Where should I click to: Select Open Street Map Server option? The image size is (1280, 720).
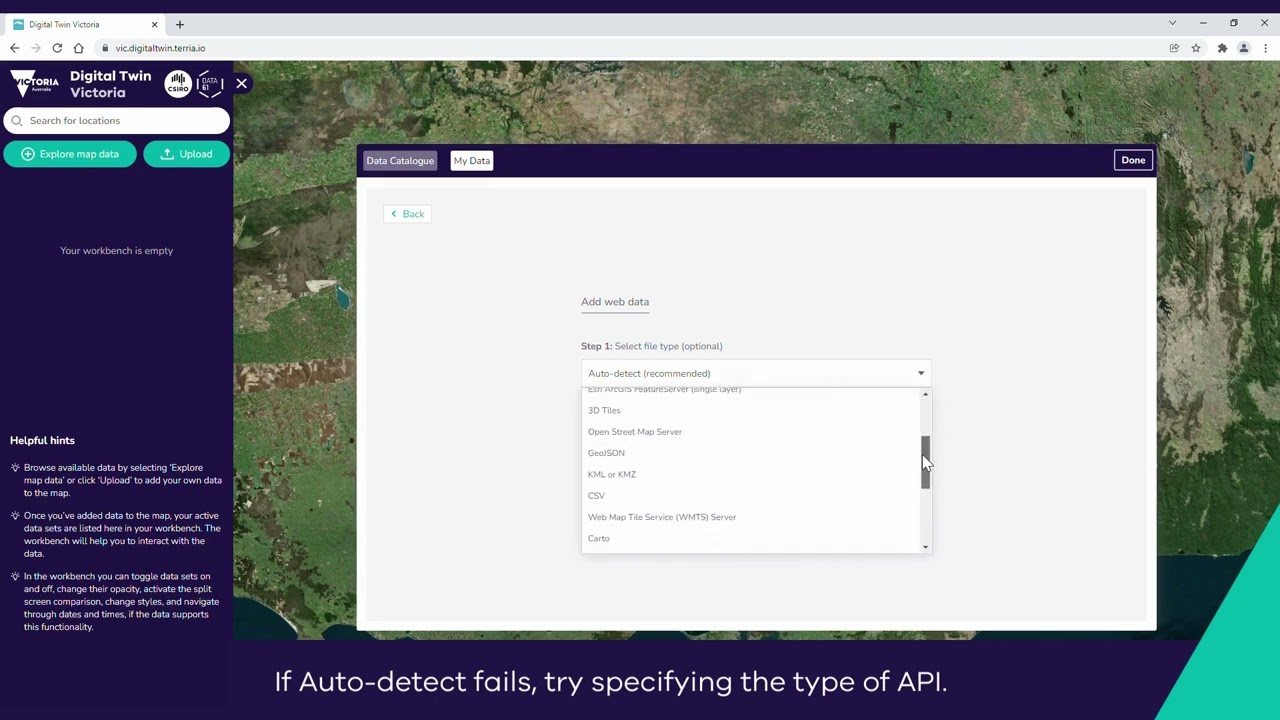tap(635, 432)
